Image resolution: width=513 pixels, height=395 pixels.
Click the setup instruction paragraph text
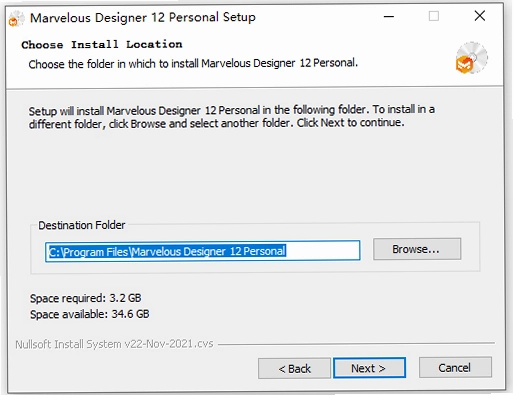coord(231,116)
